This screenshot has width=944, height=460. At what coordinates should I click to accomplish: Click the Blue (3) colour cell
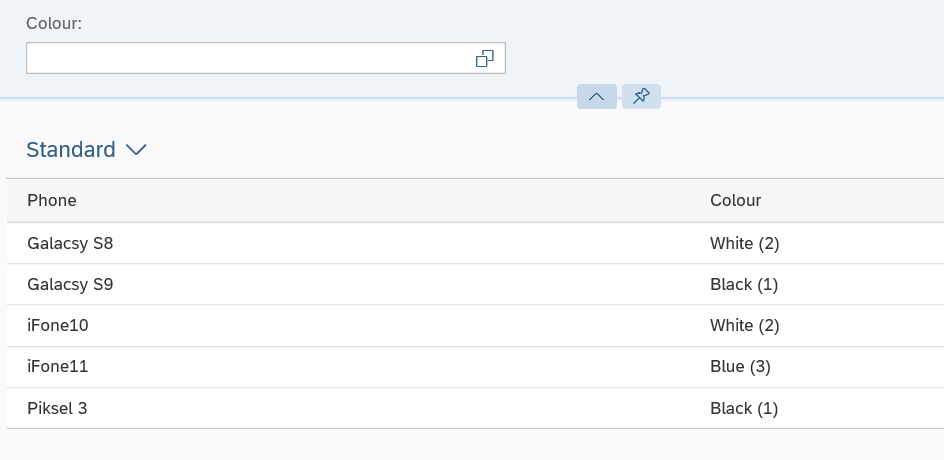[x=741, y=367]
